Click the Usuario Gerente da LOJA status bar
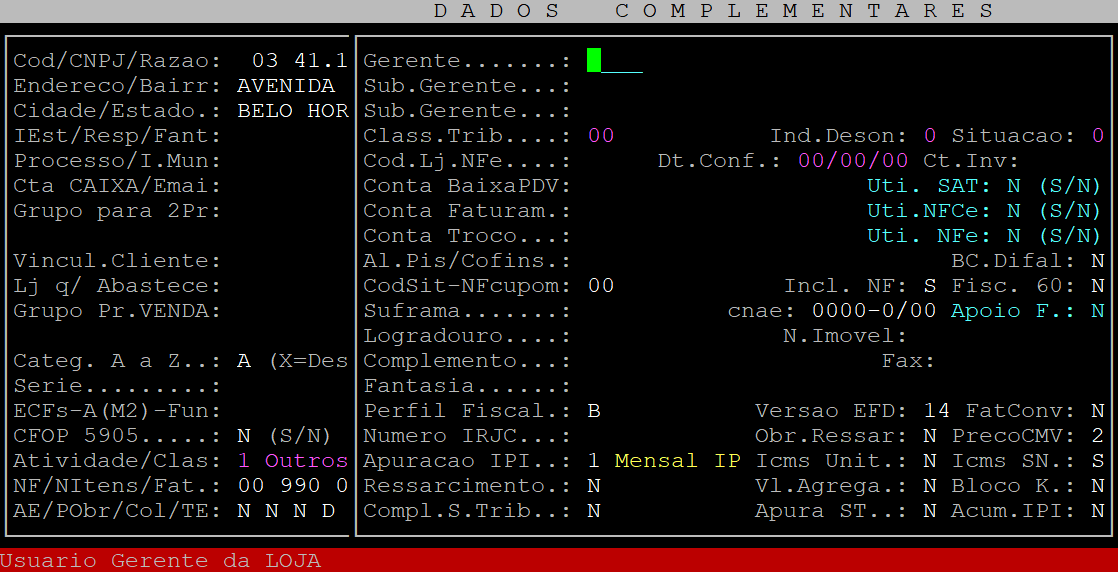This screenshot has height=572, width=1118. 160,561
